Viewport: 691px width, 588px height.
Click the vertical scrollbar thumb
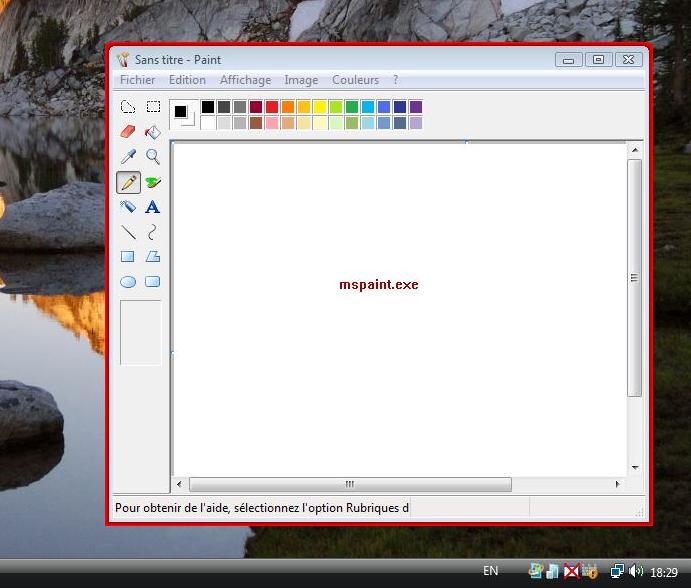[635, 278]
